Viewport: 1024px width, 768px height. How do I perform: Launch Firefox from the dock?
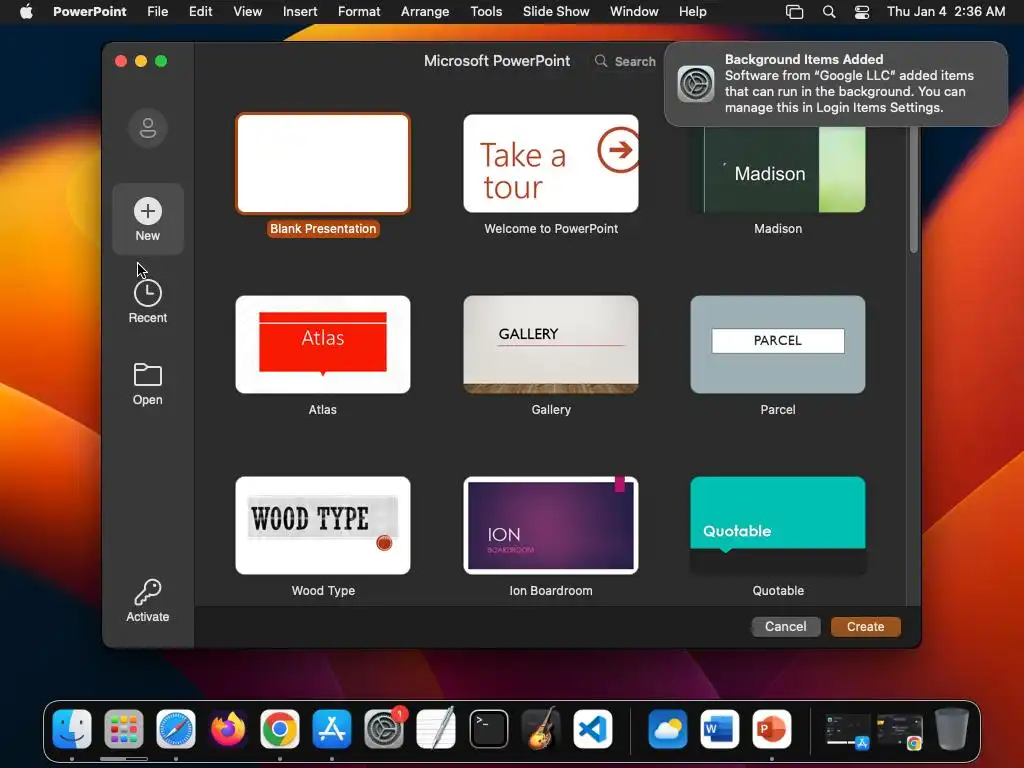(x=228, y=729)
